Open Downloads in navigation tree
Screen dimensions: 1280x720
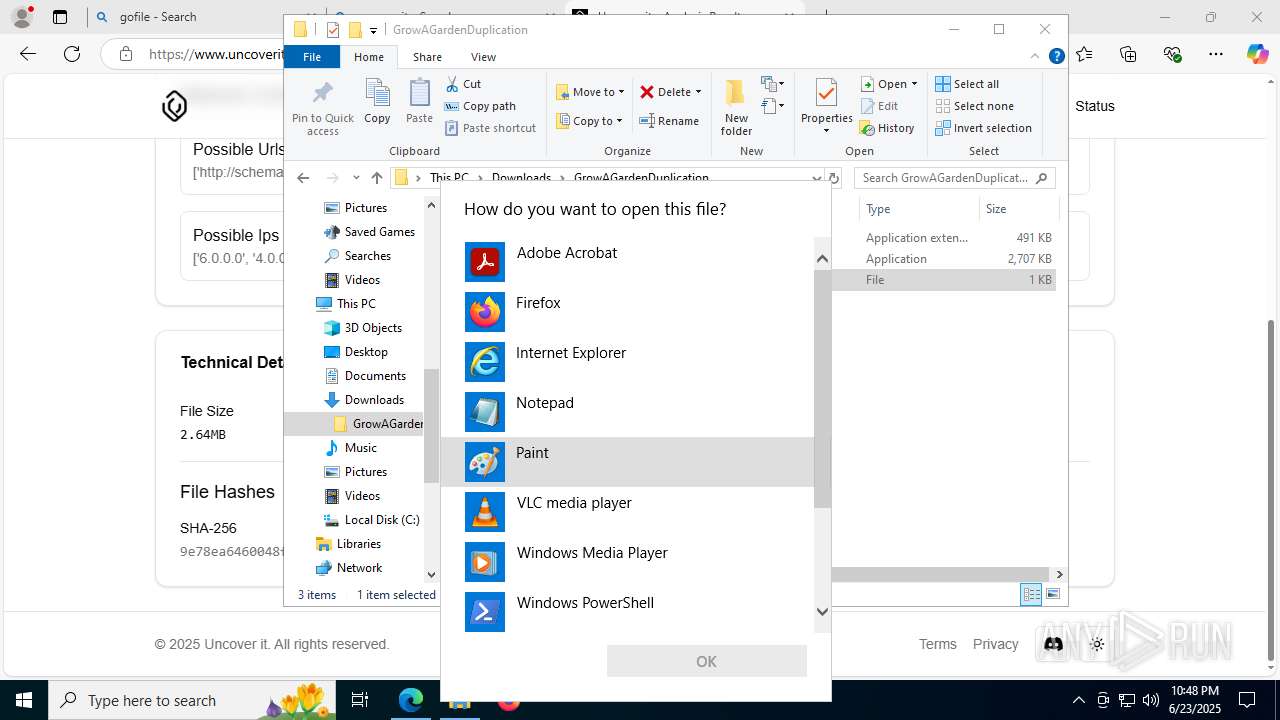tap(364, 399)
